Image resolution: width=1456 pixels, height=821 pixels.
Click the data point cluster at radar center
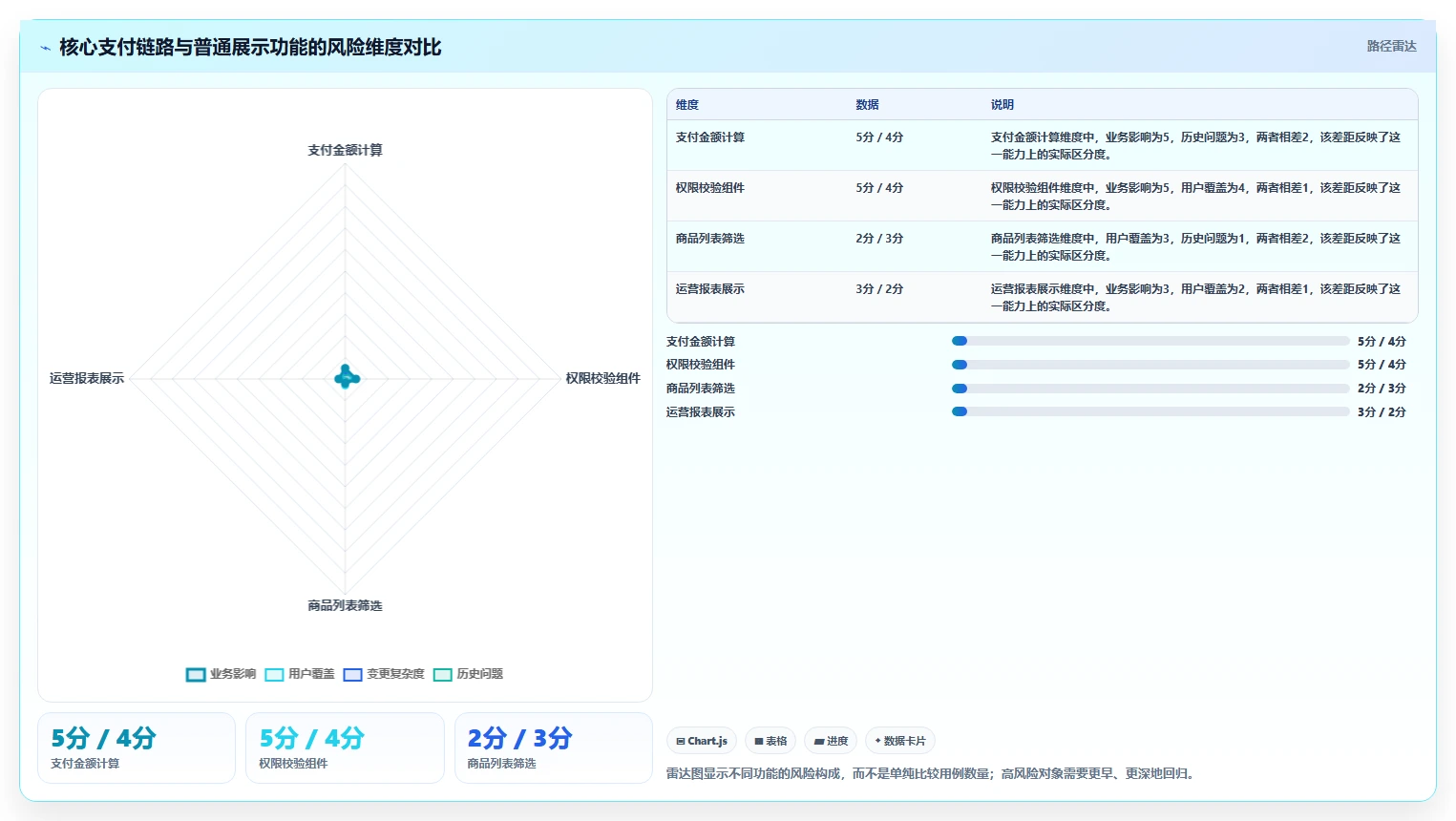point(346,377)
